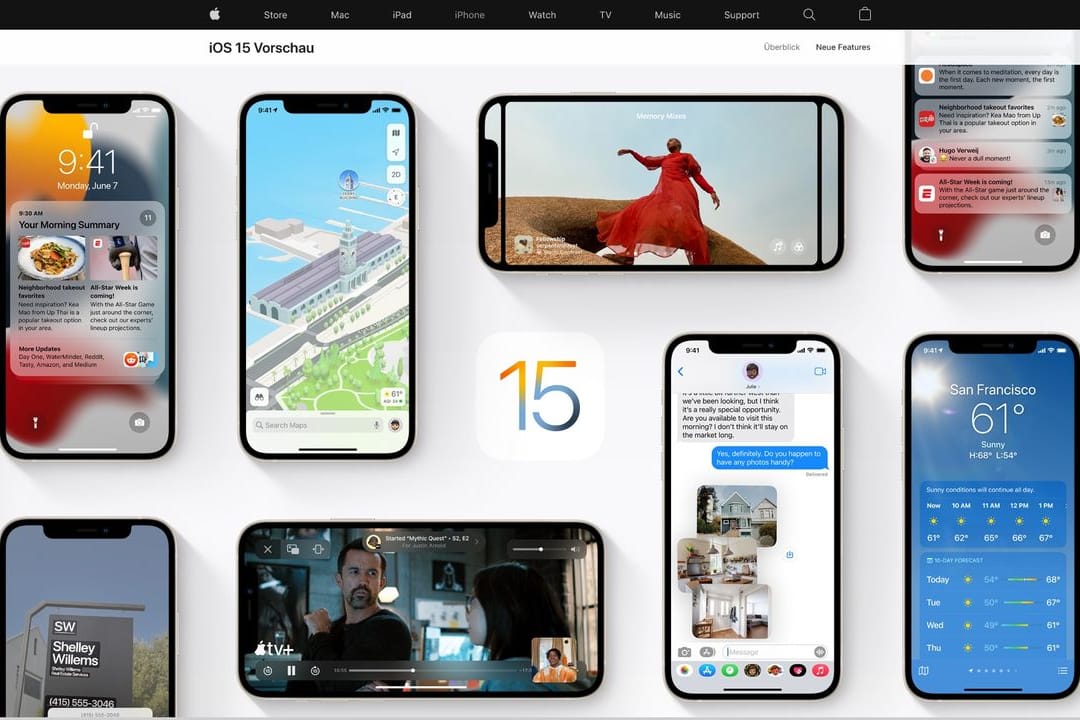Open the Store menu item
1080x720 pixels.
pyautogui.click(x=276, y=14)
